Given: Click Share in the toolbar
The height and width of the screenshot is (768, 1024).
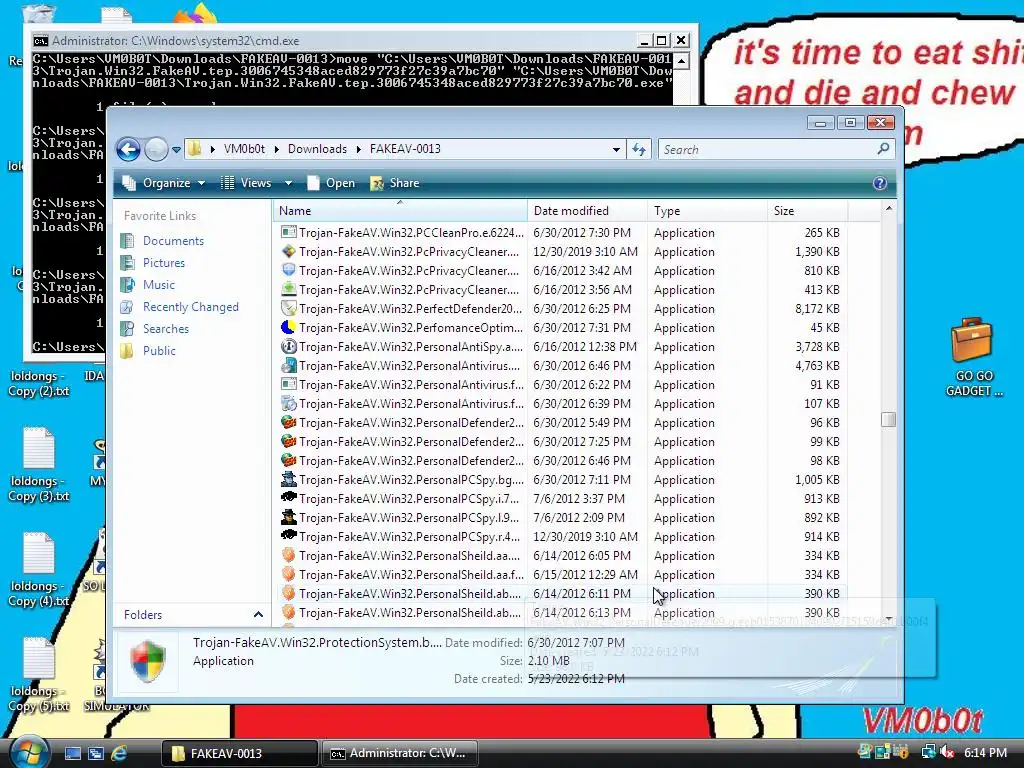Looking at the screenshot, I should (x=394, y=183).
